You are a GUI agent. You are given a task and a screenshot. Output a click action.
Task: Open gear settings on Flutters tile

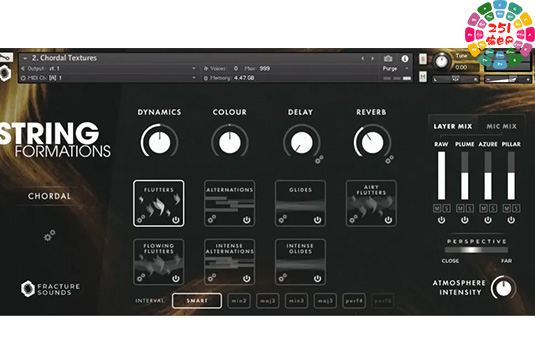tap(141, 219)
